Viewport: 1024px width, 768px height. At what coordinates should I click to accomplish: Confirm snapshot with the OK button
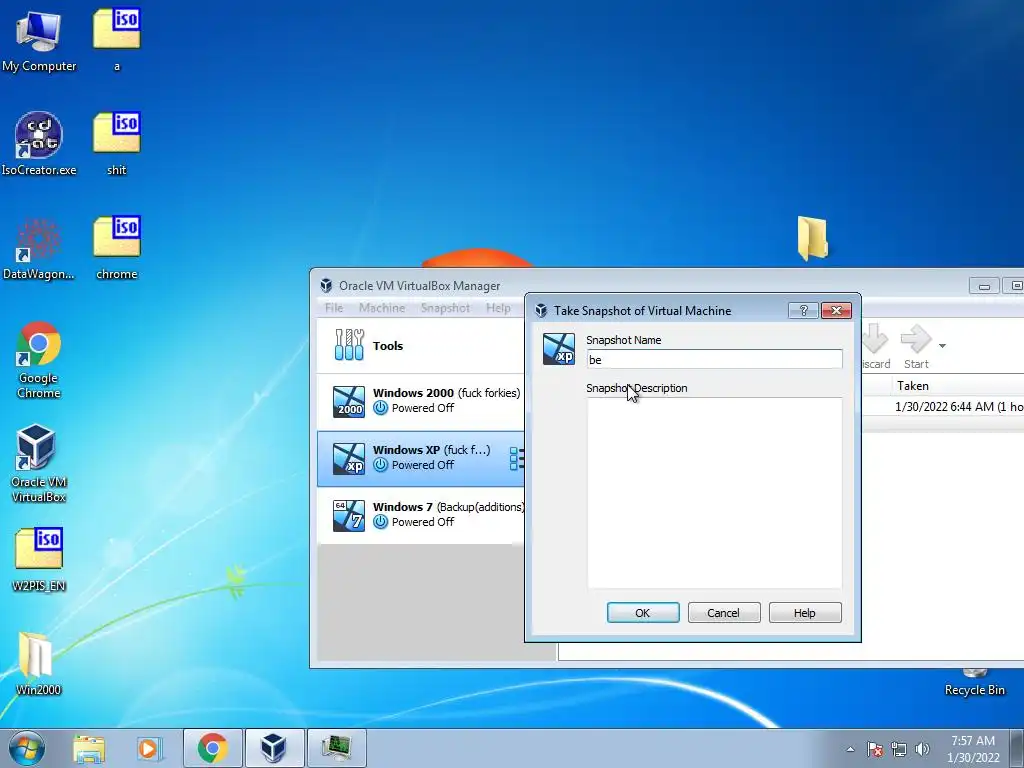643,613
